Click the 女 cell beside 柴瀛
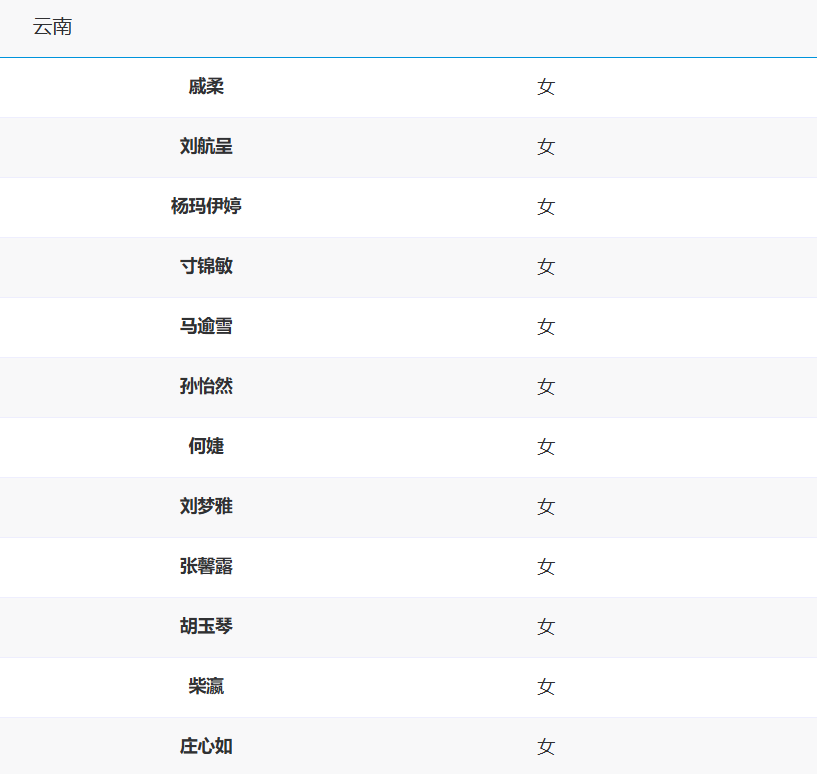The width and height of the screenshot is (817, 774). point(546,687)
